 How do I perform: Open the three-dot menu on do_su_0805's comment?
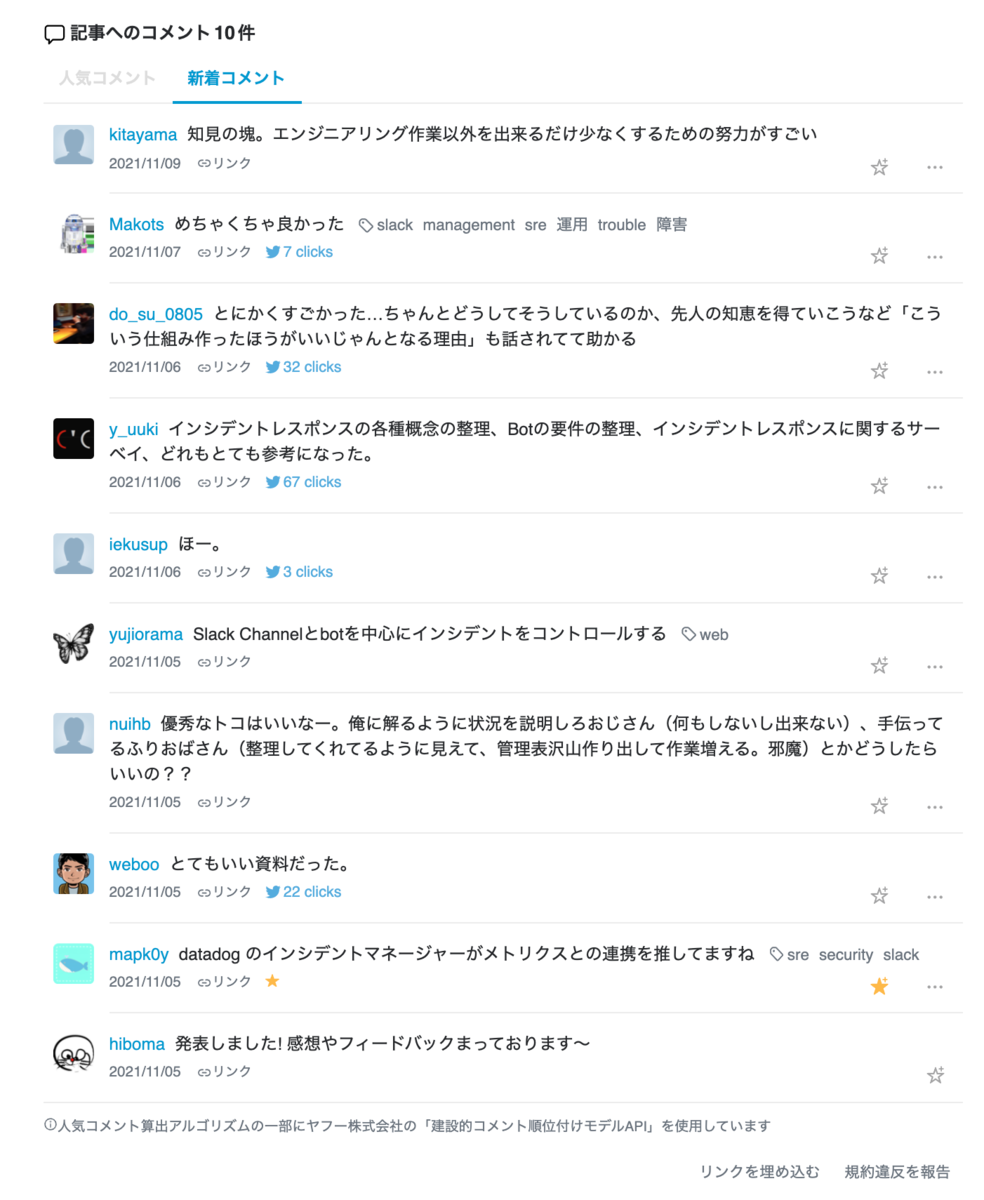[x=935, y=370]
